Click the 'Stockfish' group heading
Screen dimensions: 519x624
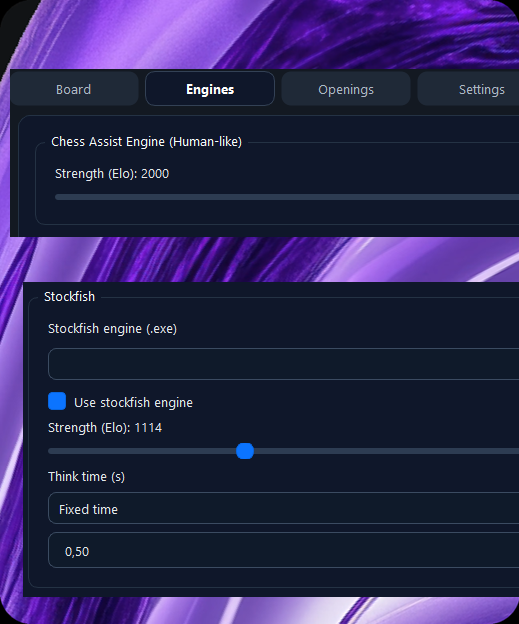coord(70,296)
